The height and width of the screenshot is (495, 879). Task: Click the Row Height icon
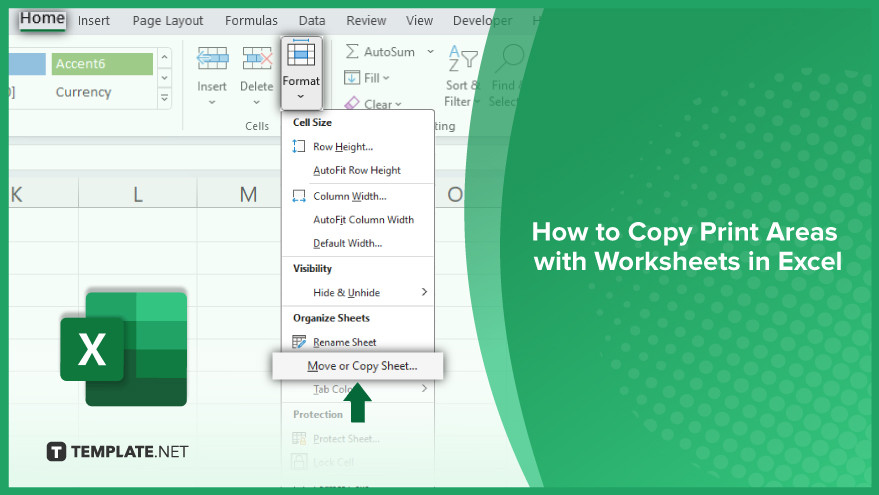(x=298, y=147)
